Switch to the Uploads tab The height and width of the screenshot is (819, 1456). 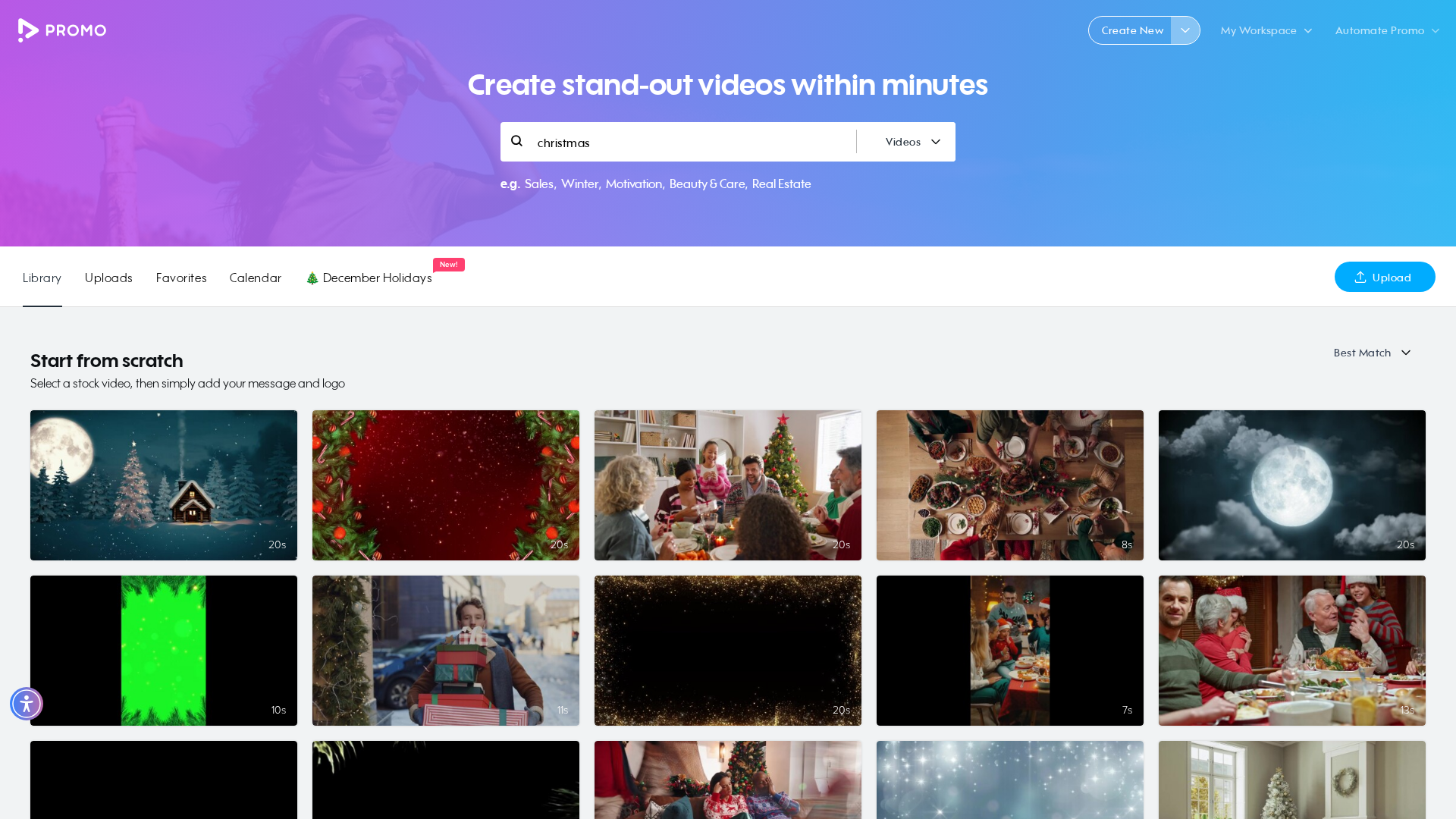(108, 278)
